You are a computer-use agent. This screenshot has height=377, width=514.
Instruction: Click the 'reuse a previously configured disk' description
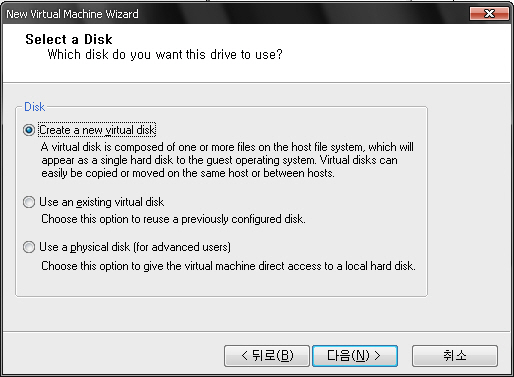coord(173,219)
